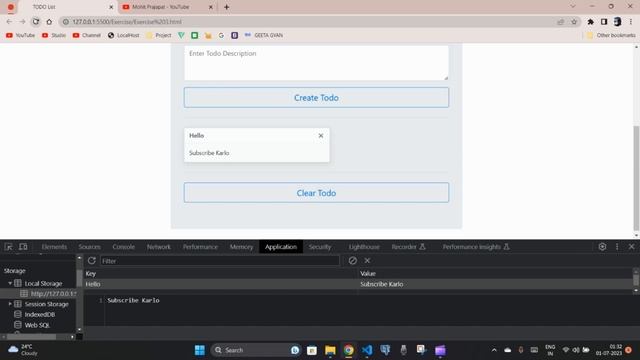Toggle the browser side panel icon

[604, 22]
